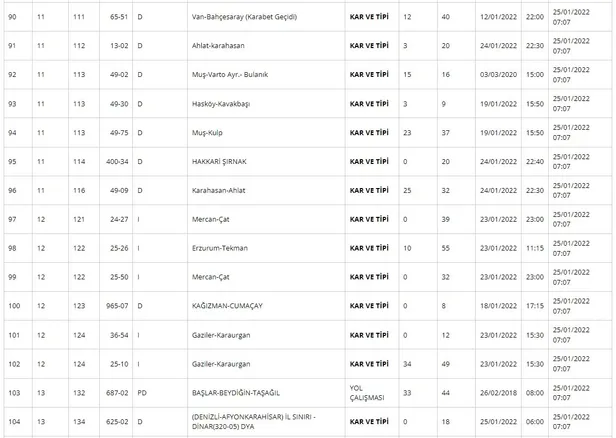616x438 pixels.
Task: Select the Erzurum-Tekman road name
Action: (220, 248)
